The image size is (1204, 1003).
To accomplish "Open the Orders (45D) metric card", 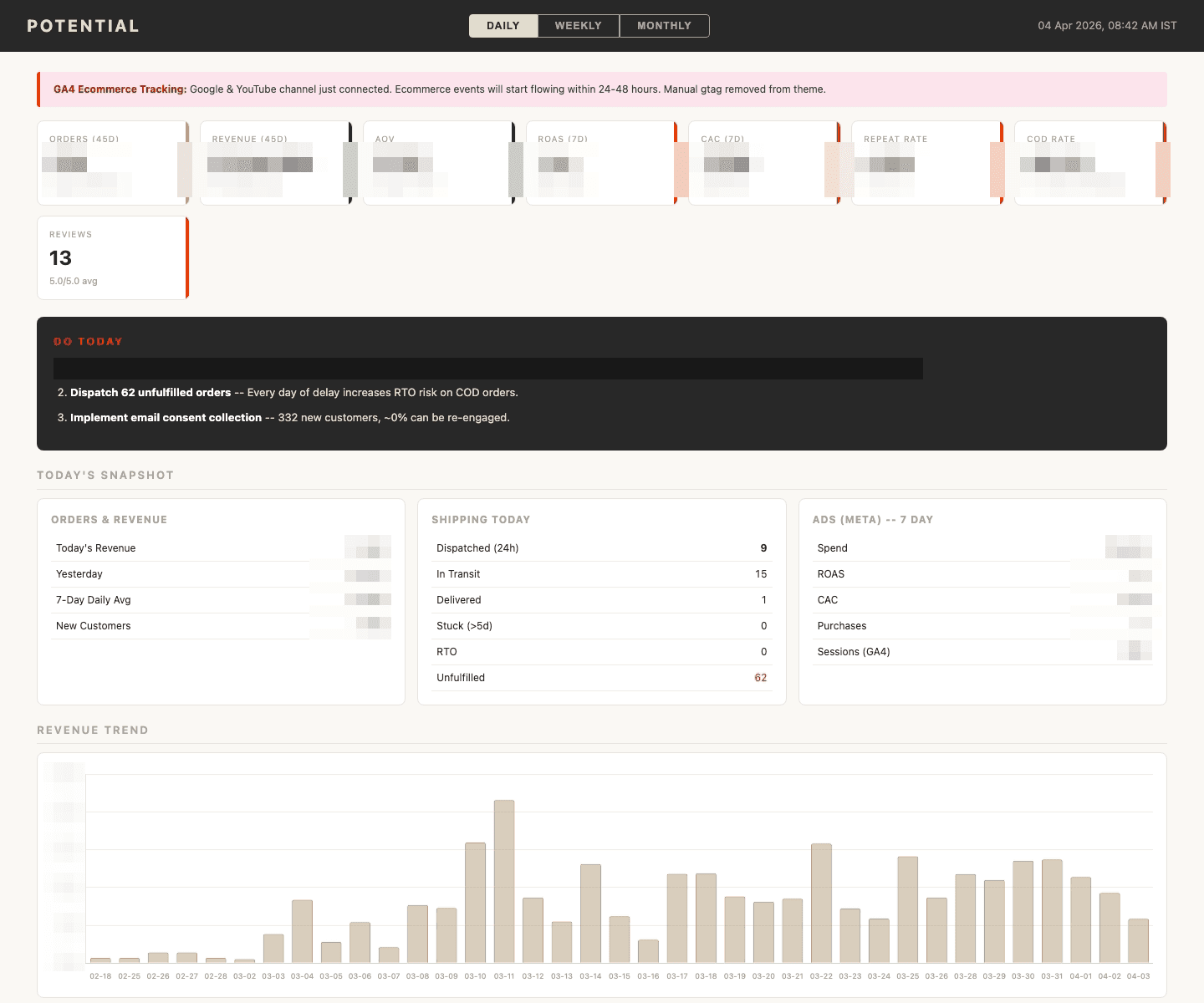I will [113, 163].
